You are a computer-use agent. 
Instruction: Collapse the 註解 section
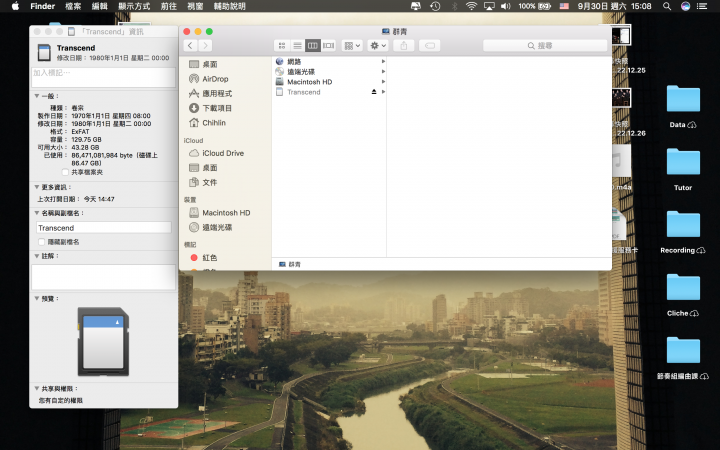pyautogui.click(x=37, y=256)
